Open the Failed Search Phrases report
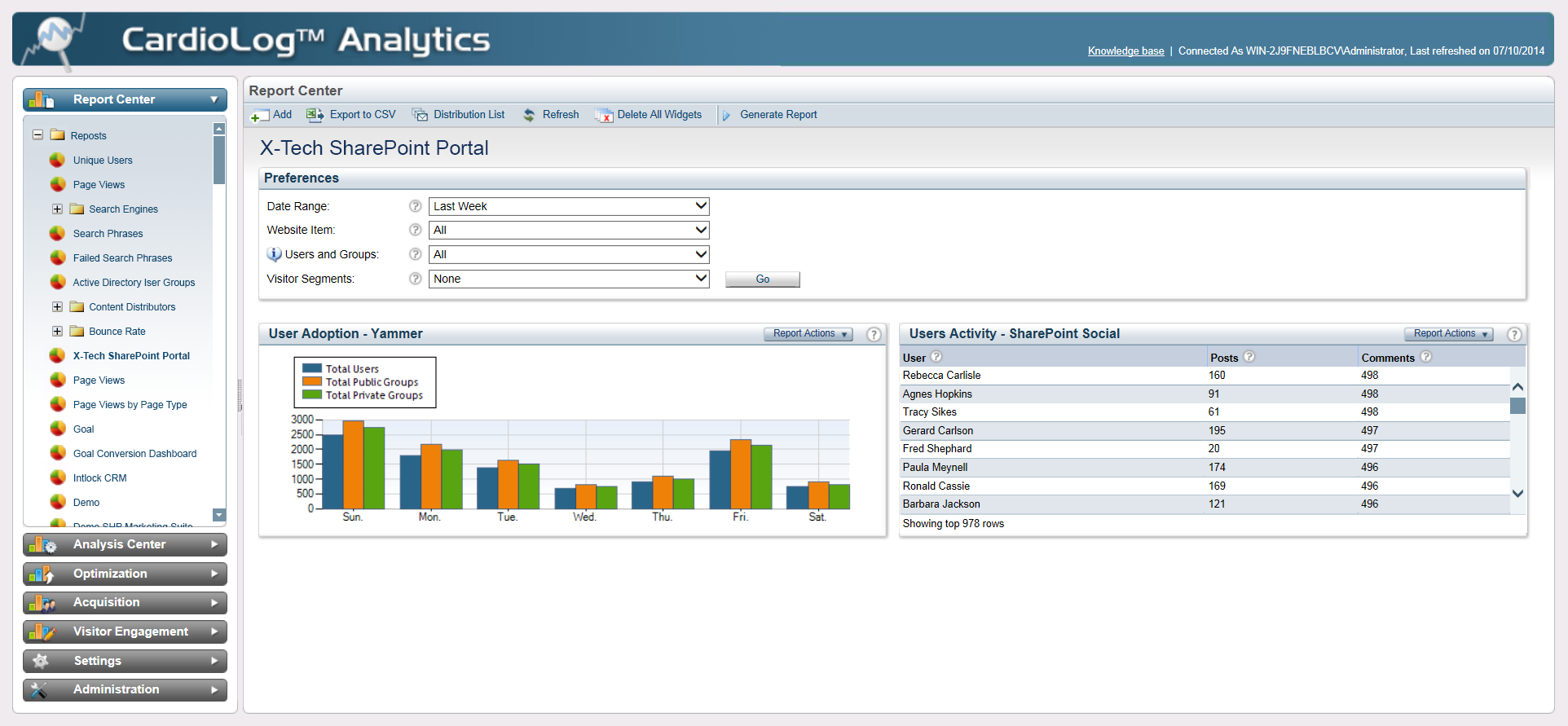1568x726 pixels. pos(122,257)
